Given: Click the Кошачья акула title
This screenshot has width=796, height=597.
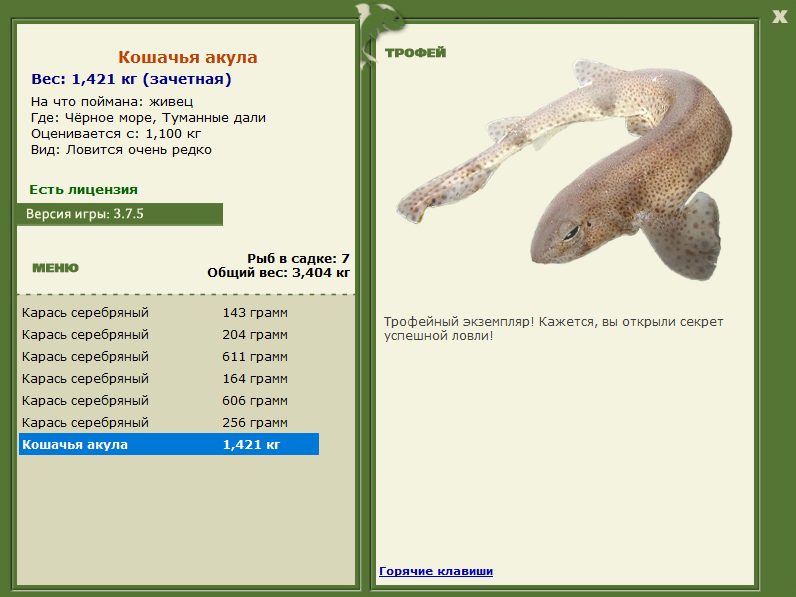Looking at the screenshot, I should (188, 57).
